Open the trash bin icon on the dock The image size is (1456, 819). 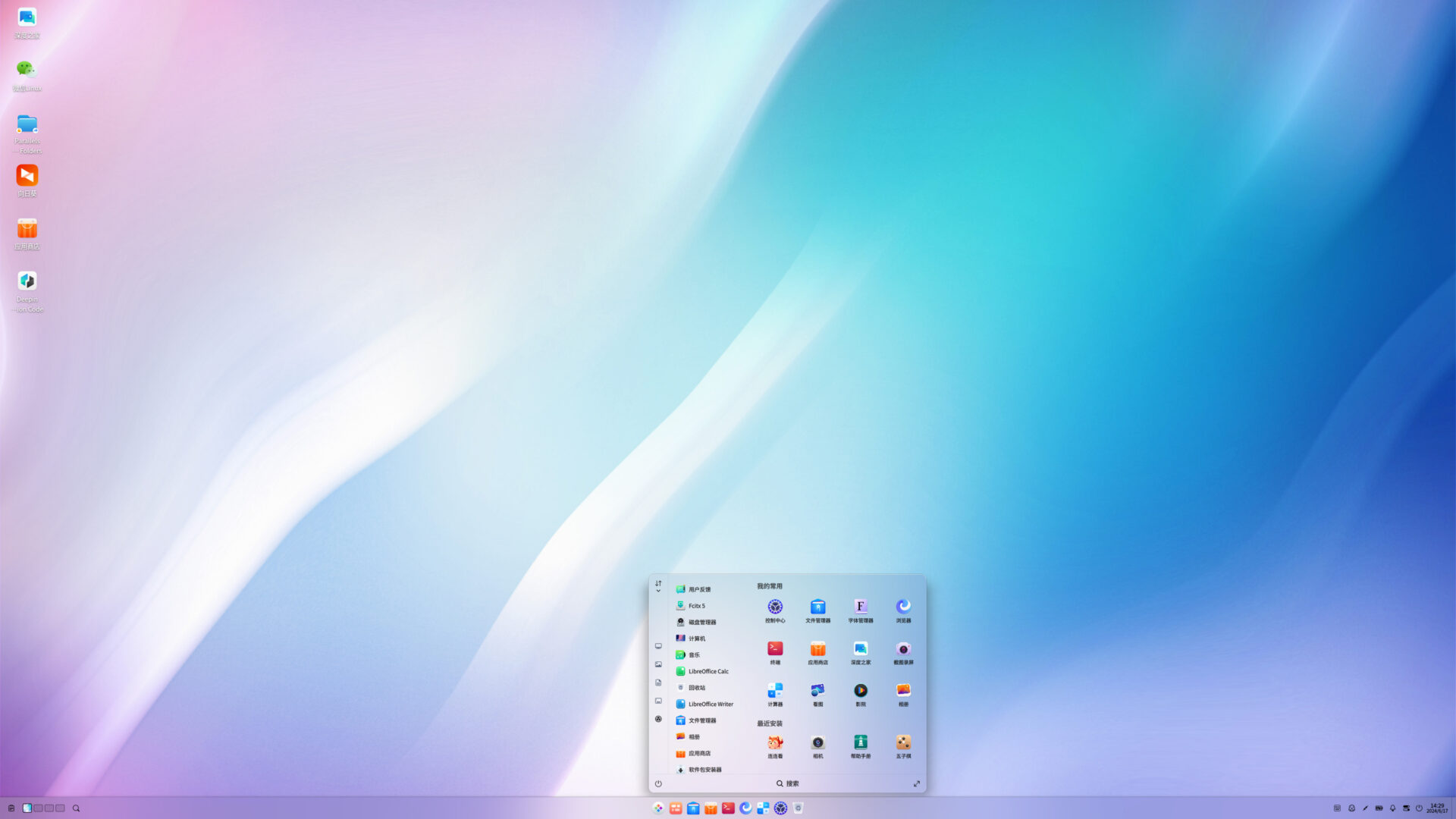[x=798, y=808]
